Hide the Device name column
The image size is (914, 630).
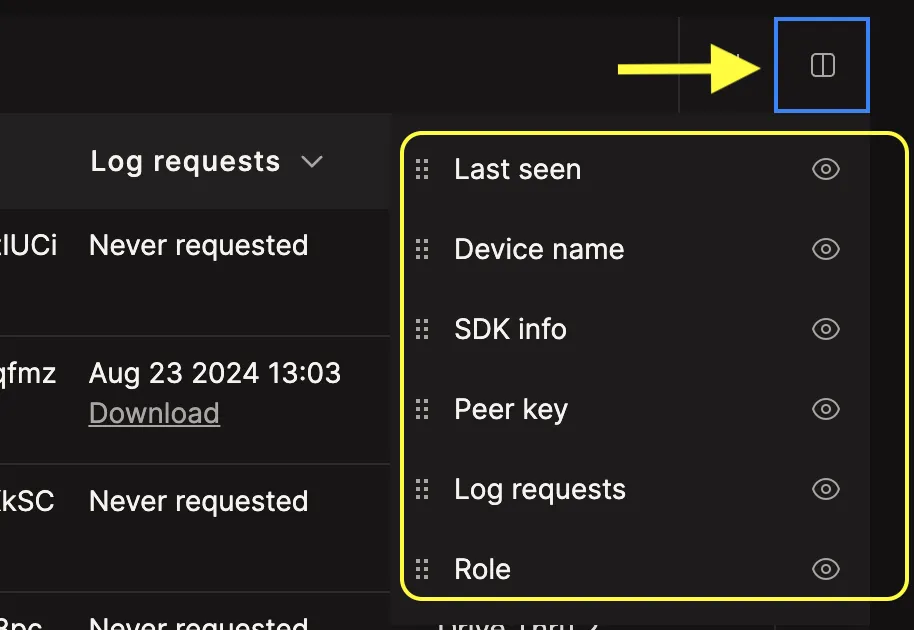click(825, 249)
